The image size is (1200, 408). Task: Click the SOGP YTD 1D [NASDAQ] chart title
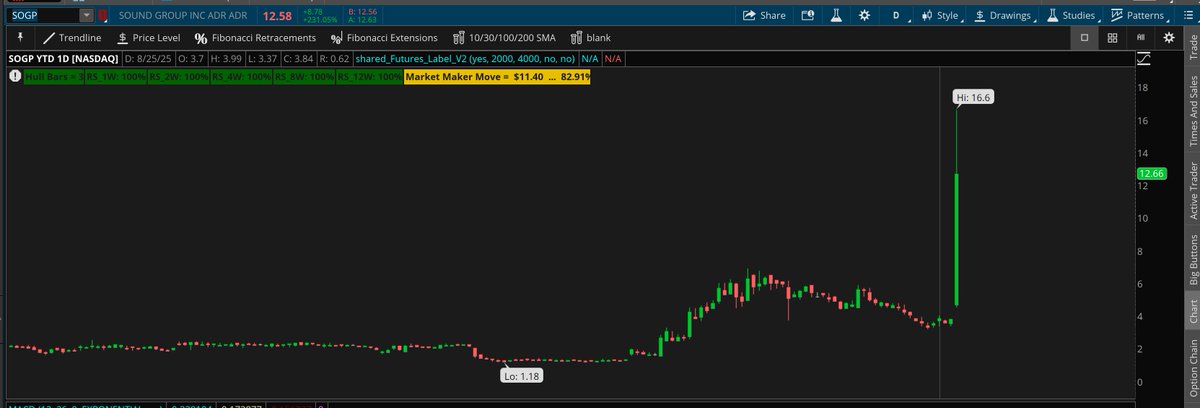[x=65, y=60]
